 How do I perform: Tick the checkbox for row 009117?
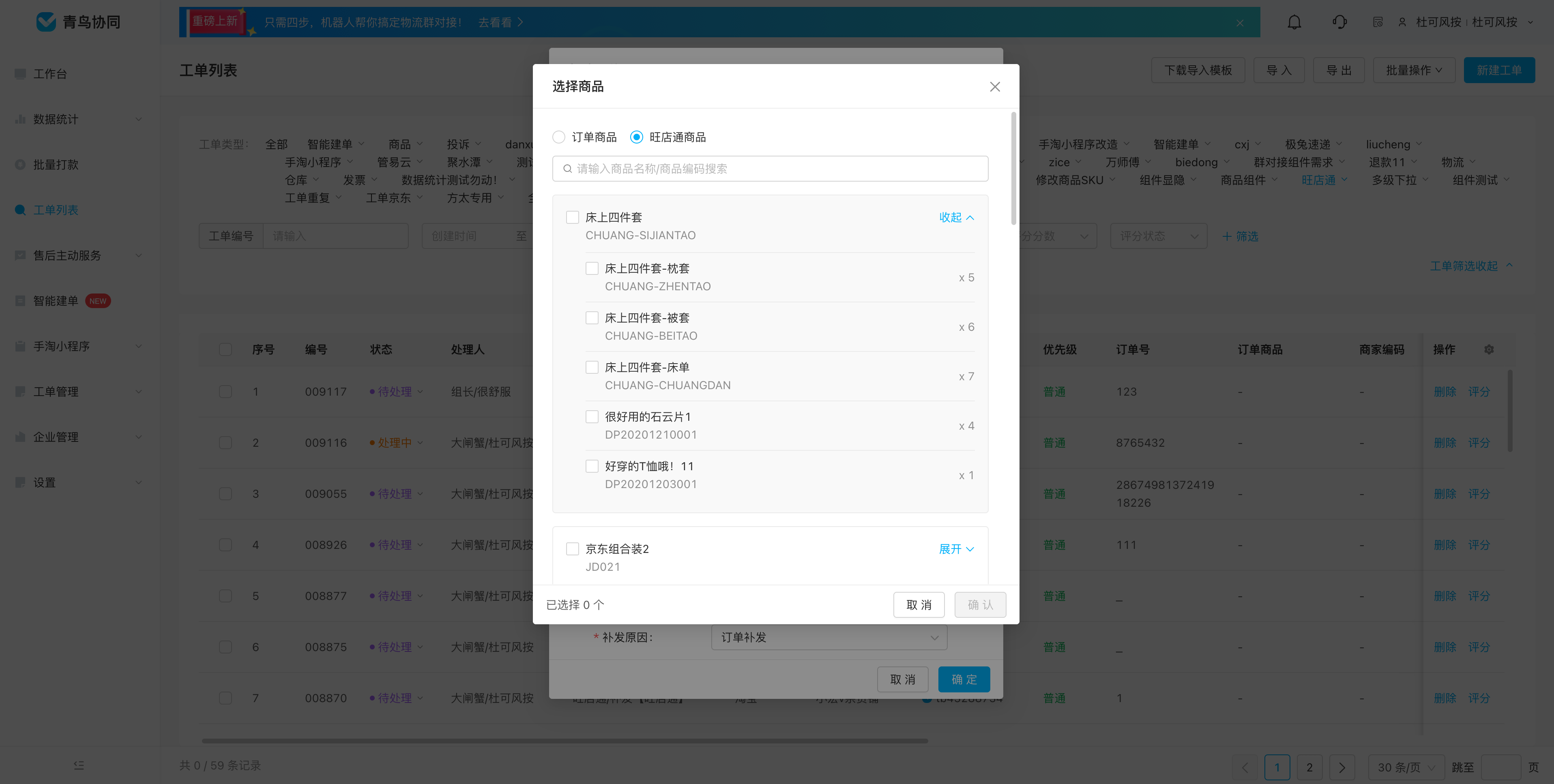tap(225, 392)
